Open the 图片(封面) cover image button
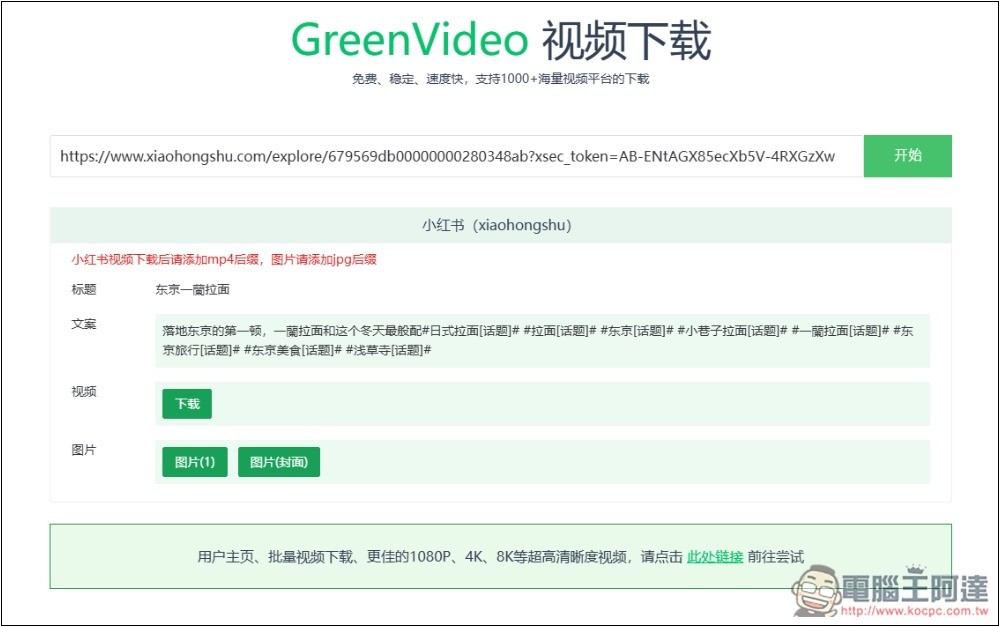 [x=279, y=462]
